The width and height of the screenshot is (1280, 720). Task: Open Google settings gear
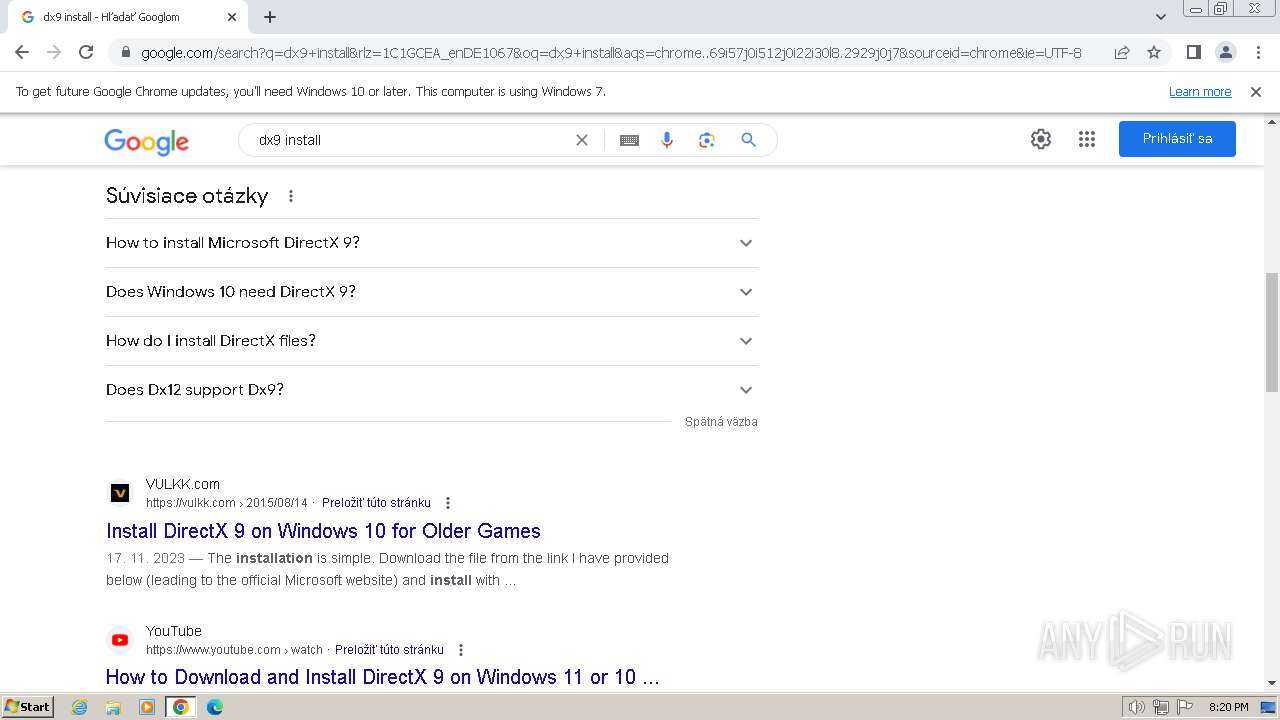(1041, 139)
